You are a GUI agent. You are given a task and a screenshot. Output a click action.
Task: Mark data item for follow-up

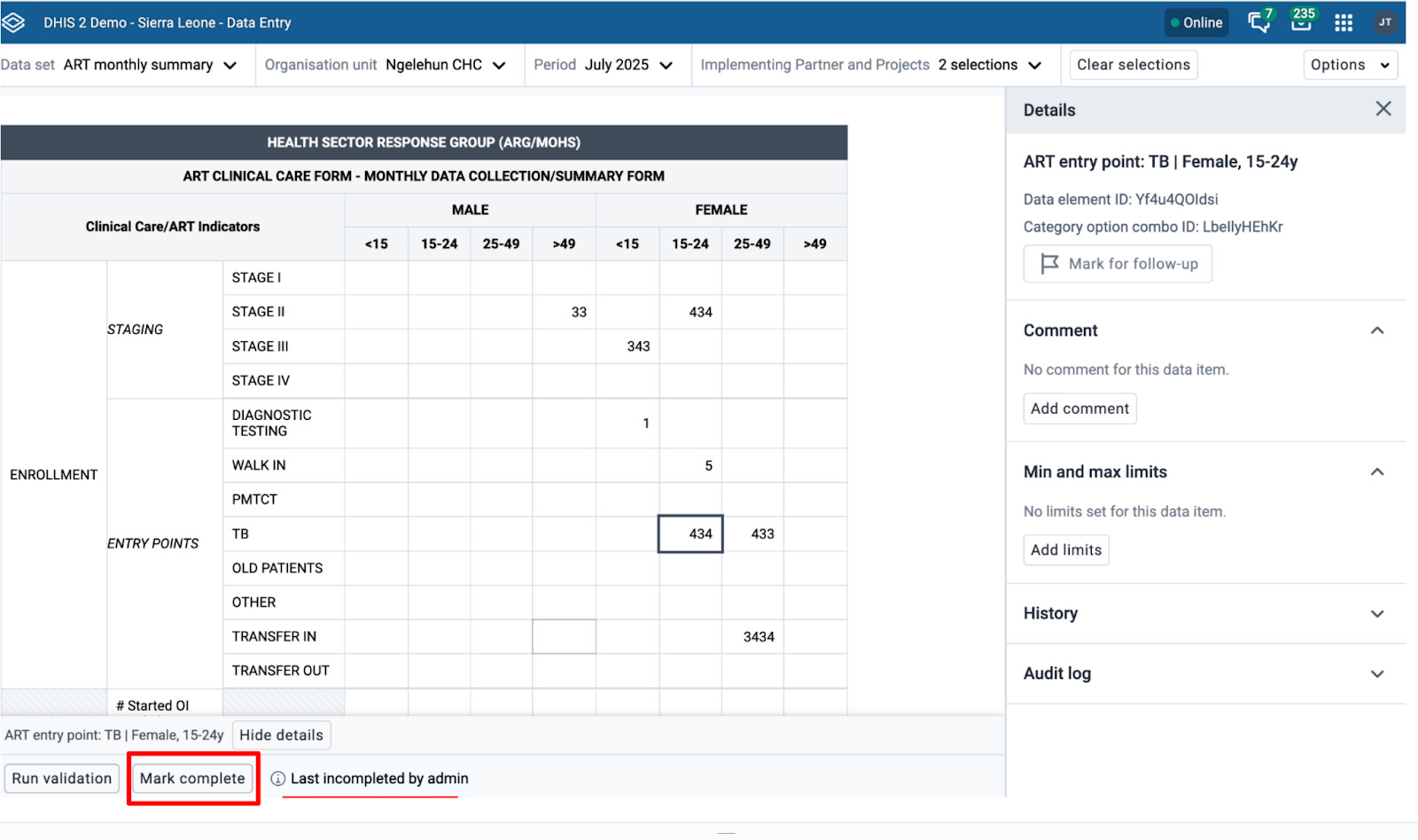(x=1117, y=264)
